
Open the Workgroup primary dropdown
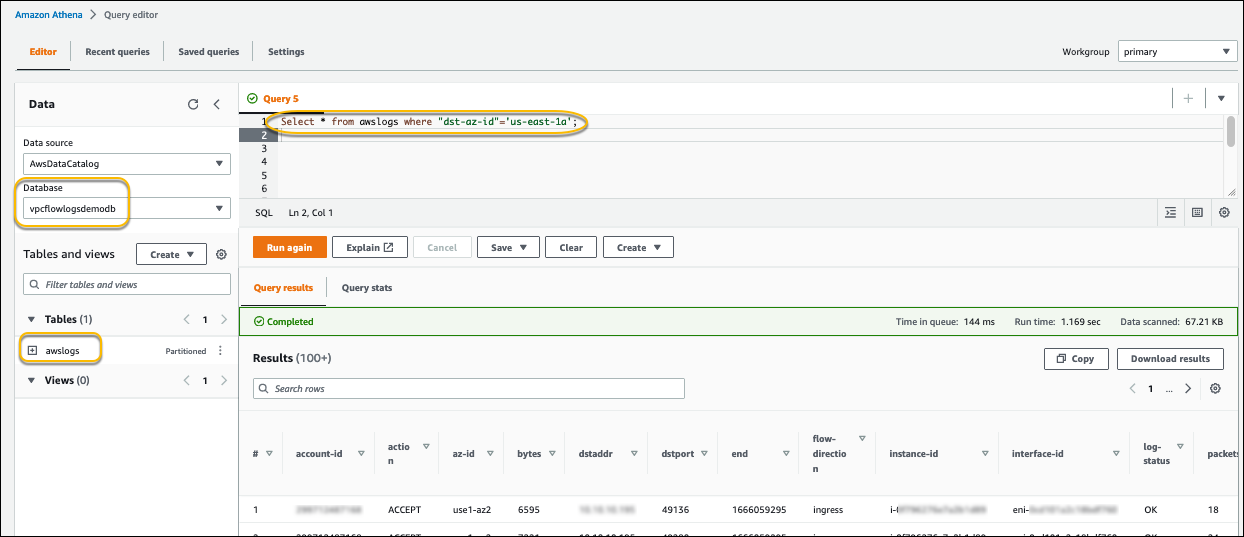(x=1177, y=51)
